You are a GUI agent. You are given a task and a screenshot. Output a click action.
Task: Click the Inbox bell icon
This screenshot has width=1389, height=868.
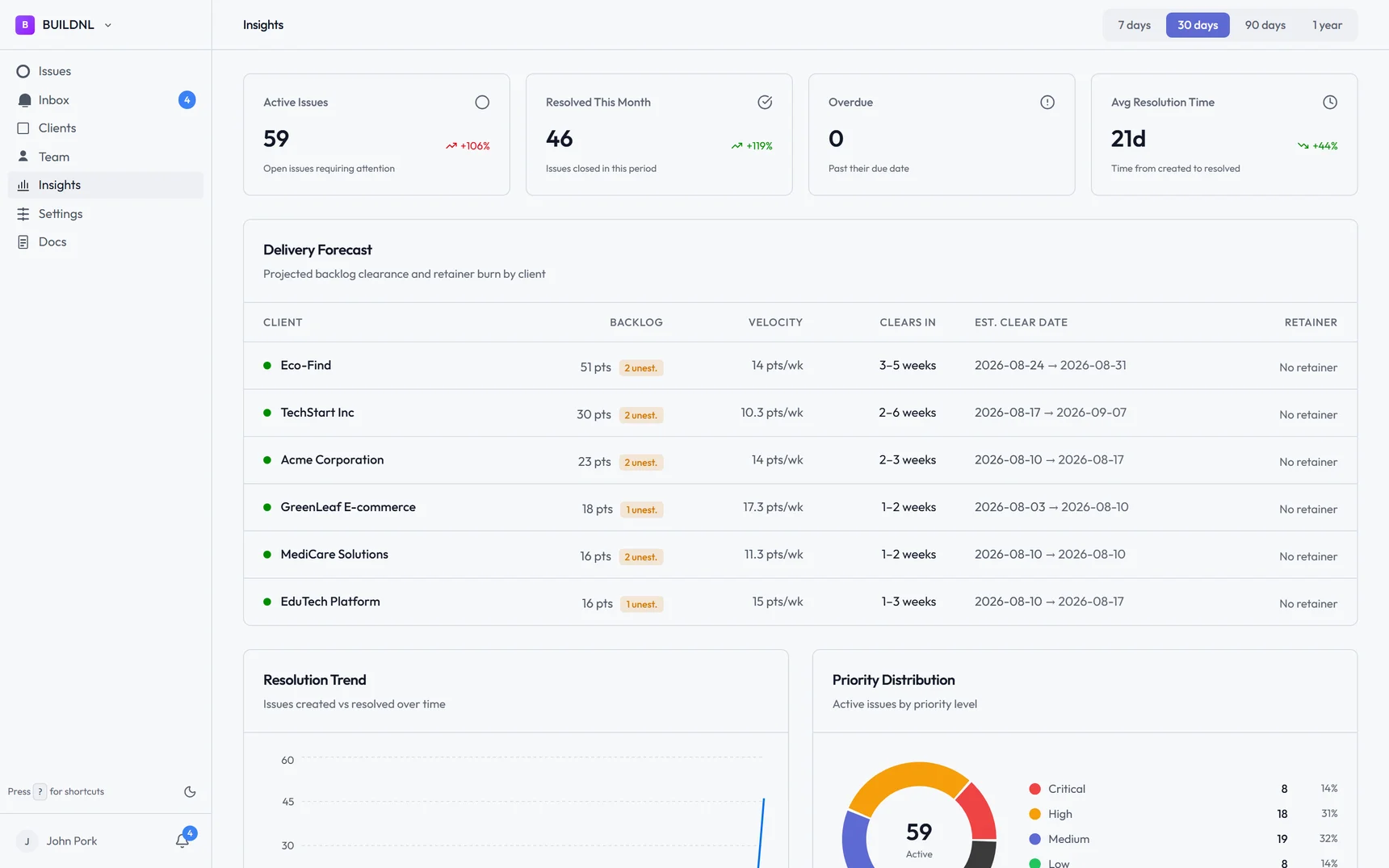click(x=24, y=100)
